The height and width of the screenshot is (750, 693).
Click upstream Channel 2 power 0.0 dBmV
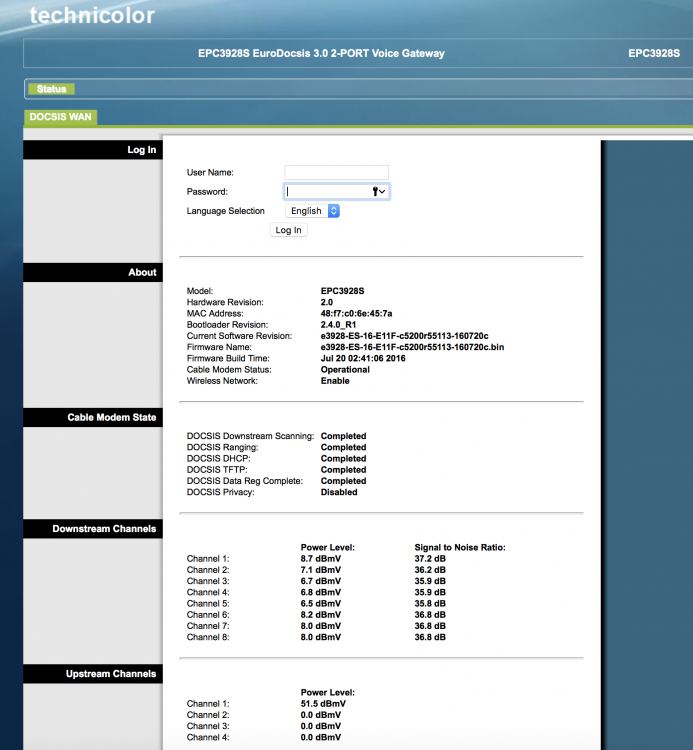click(321, 715)
